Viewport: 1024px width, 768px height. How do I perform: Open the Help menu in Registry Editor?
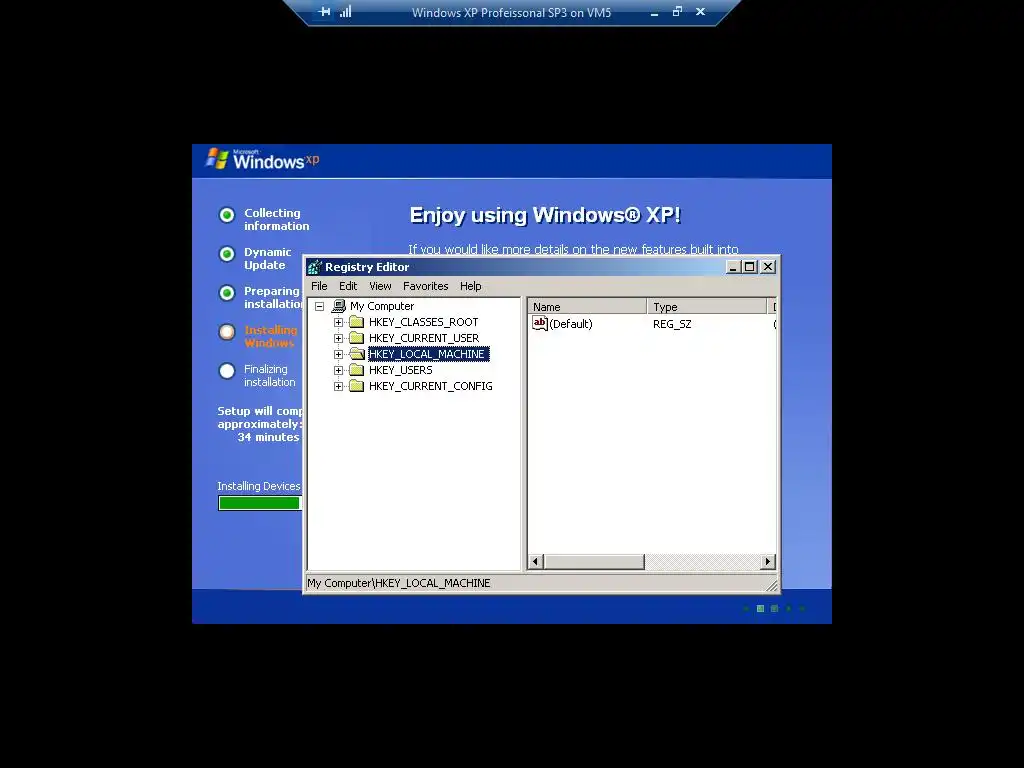[470, 286]
